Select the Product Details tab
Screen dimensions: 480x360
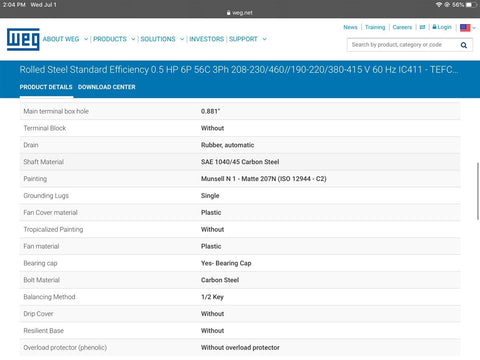[x=46, y=87]
